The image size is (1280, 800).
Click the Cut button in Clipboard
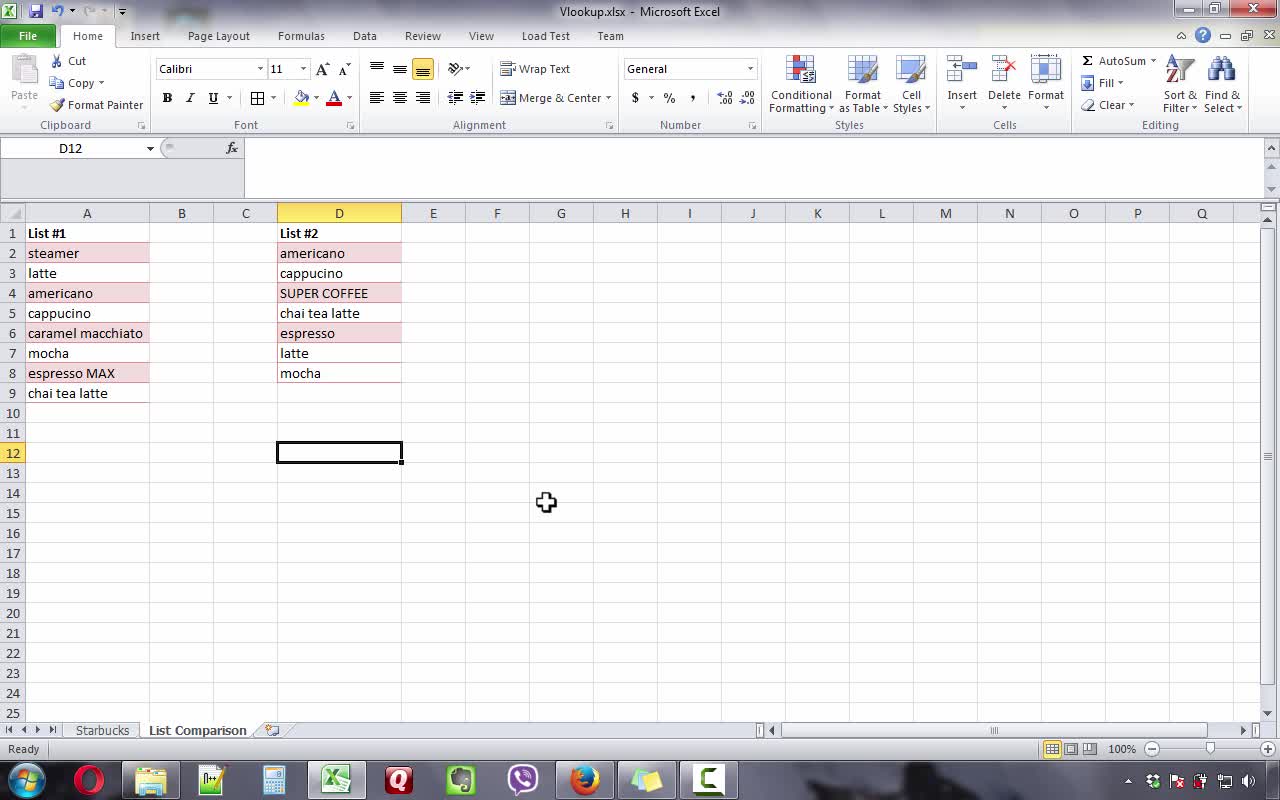[x=68, y=61]
